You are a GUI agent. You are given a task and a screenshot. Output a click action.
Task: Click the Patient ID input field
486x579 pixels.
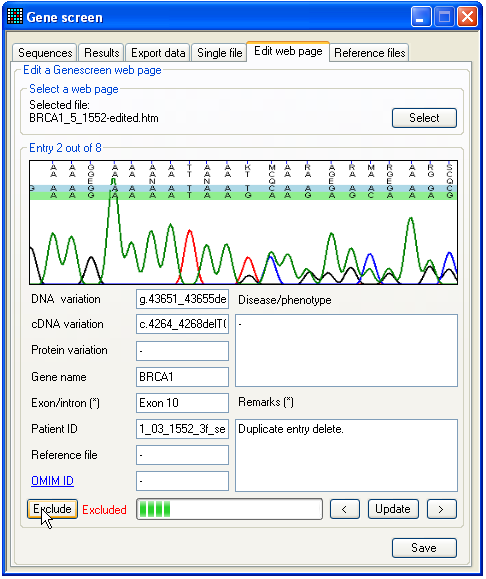(x=182, y=429)
